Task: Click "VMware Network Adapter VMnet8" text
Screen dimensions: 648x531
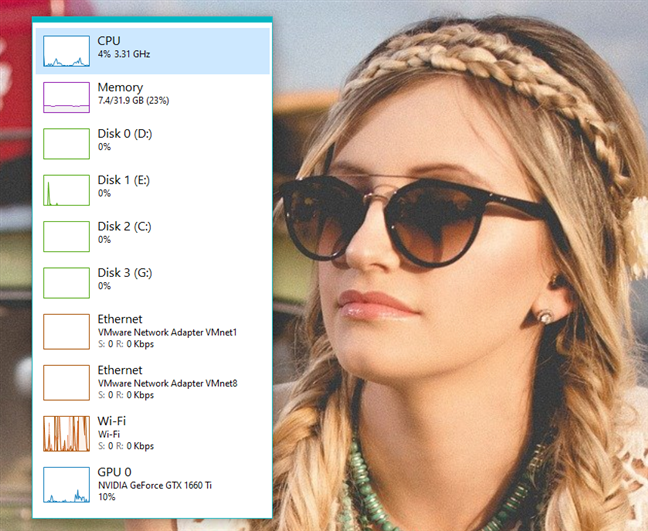Action: 167,383
